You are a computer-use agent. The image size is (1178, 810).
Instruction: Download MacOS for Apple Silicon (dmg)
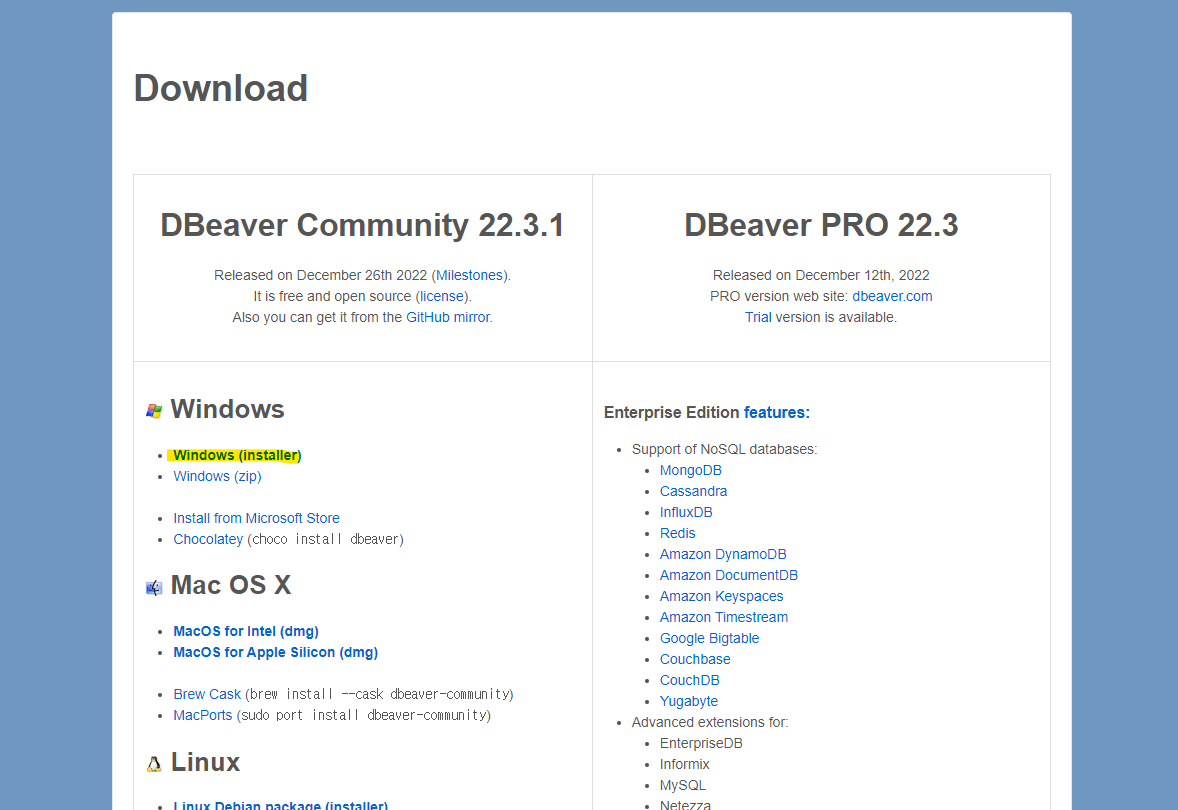click(276, 652)
